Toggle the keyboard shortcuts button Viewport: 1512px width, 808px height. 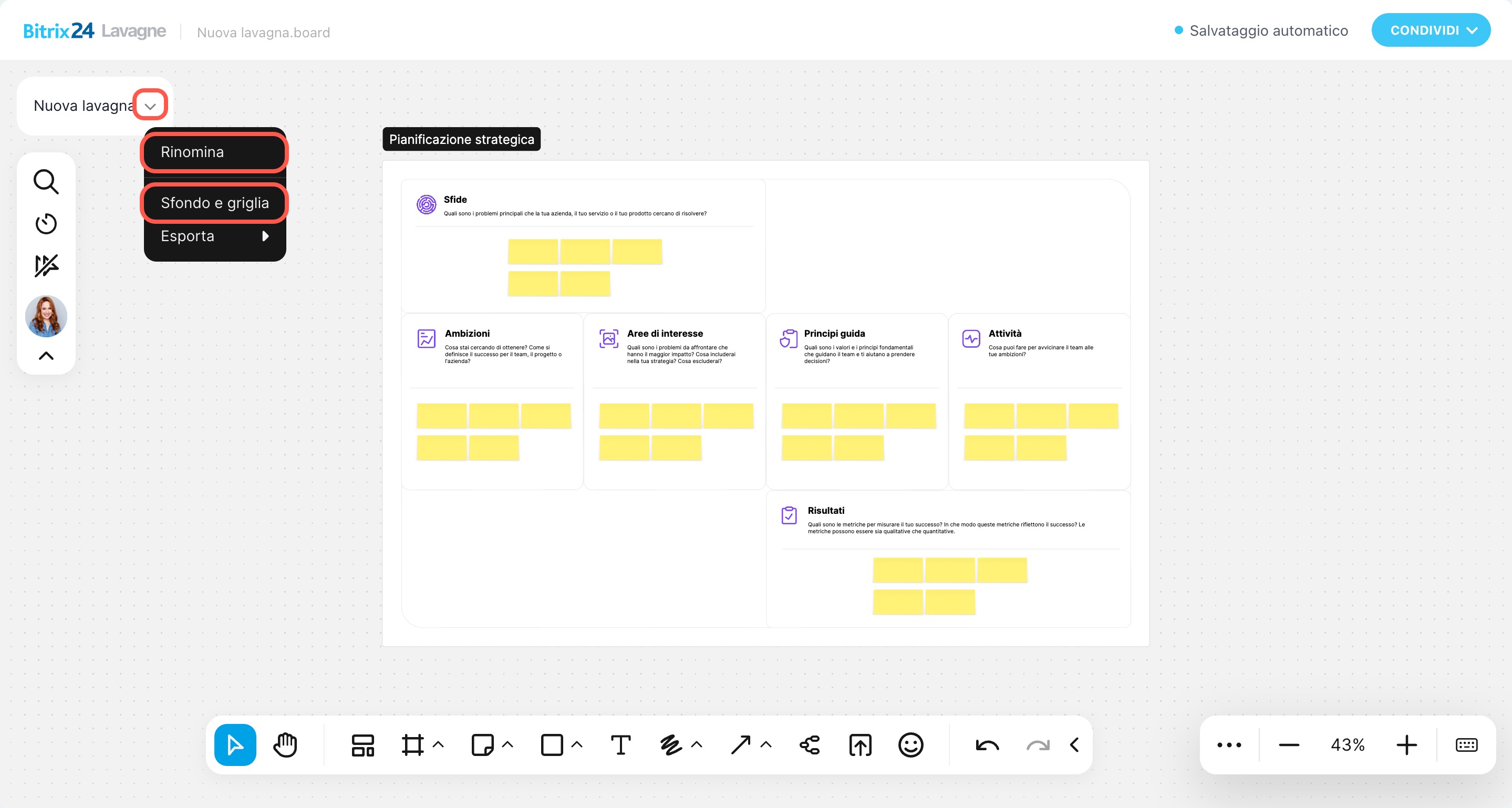click(x=1466, y=745)
